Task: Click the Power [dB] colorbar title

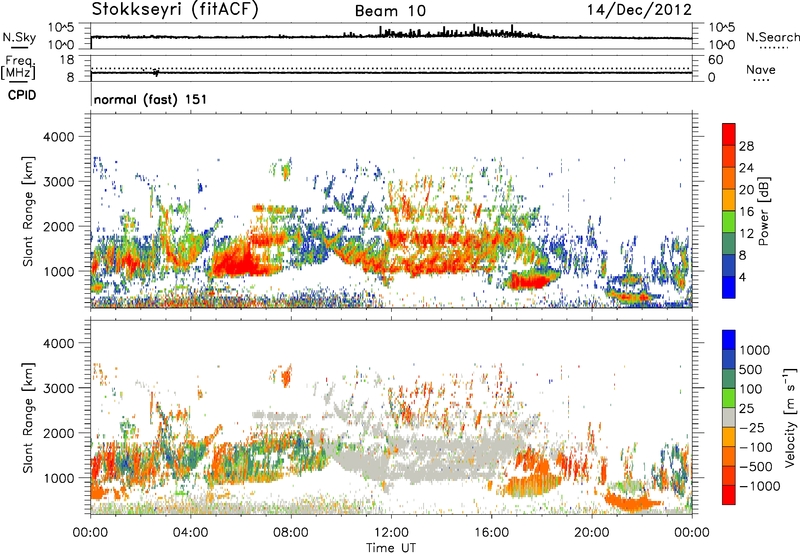Action: [763, 211]
